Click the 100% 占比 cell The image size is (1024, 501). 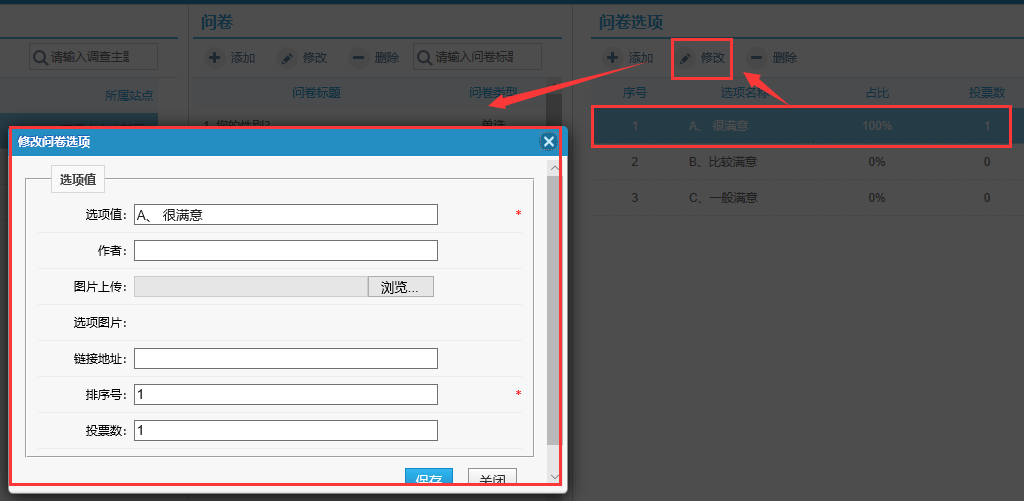coord(877,125)
